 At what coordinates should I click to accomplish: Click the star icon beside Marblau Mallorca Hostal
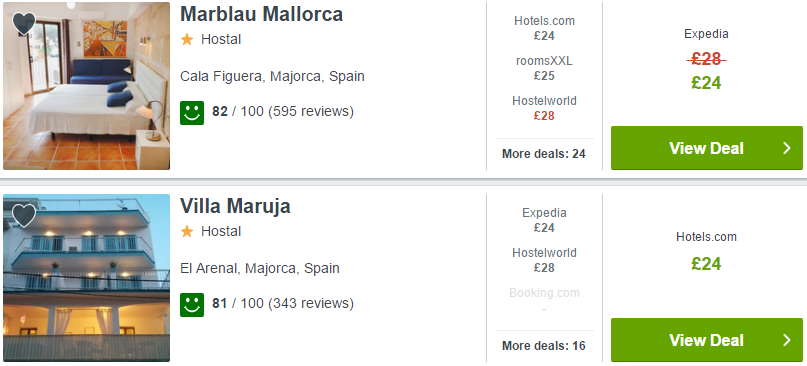click(187, 40)
